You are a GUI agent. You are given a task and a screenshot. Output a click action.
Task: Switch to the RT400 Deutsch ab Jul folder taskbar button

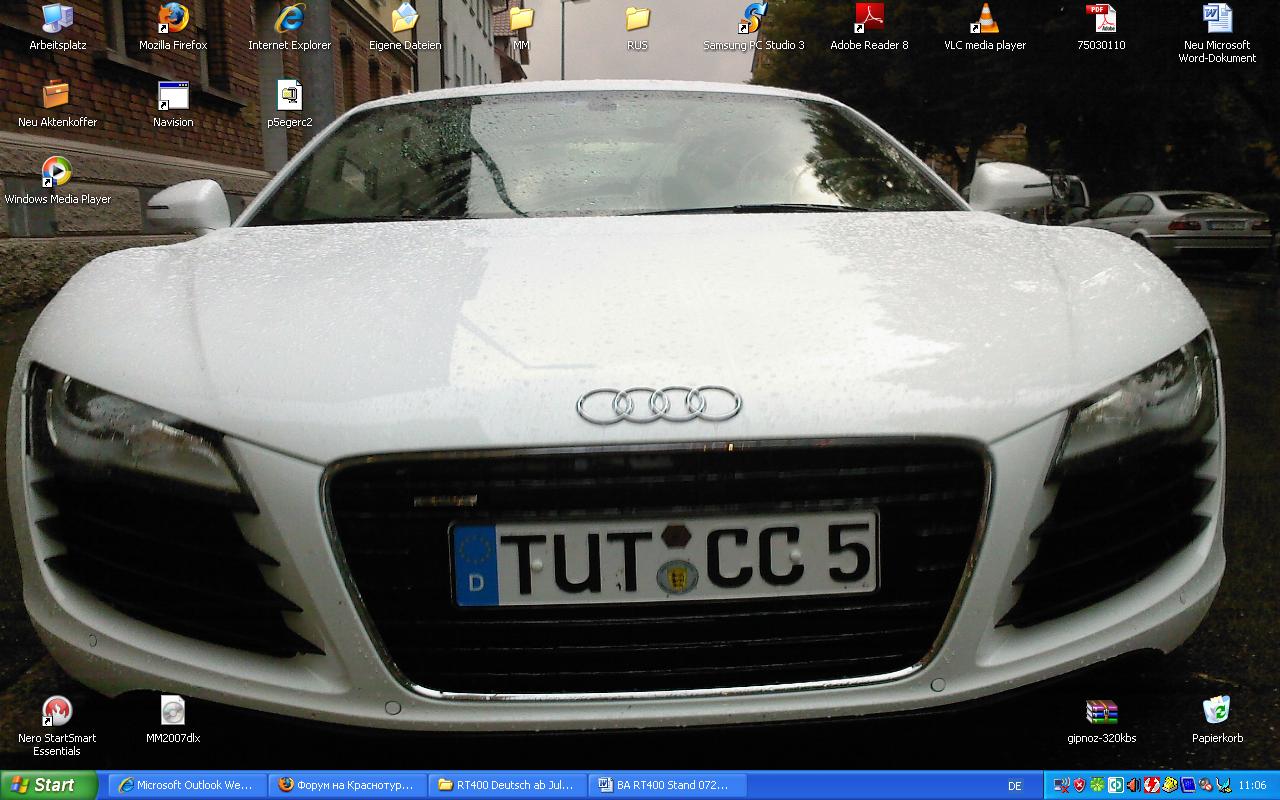point(508,785)
